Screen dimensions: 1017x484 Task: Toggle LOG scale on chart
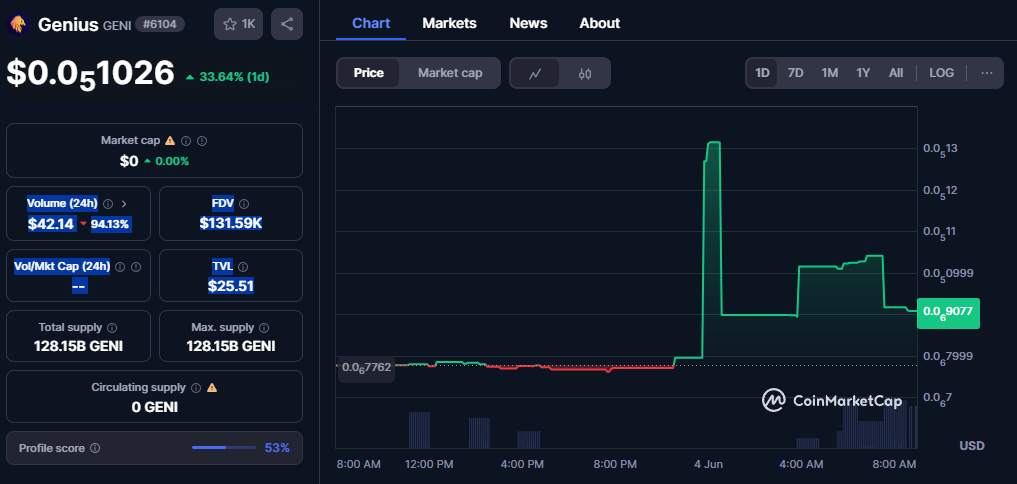pos(941,73)
